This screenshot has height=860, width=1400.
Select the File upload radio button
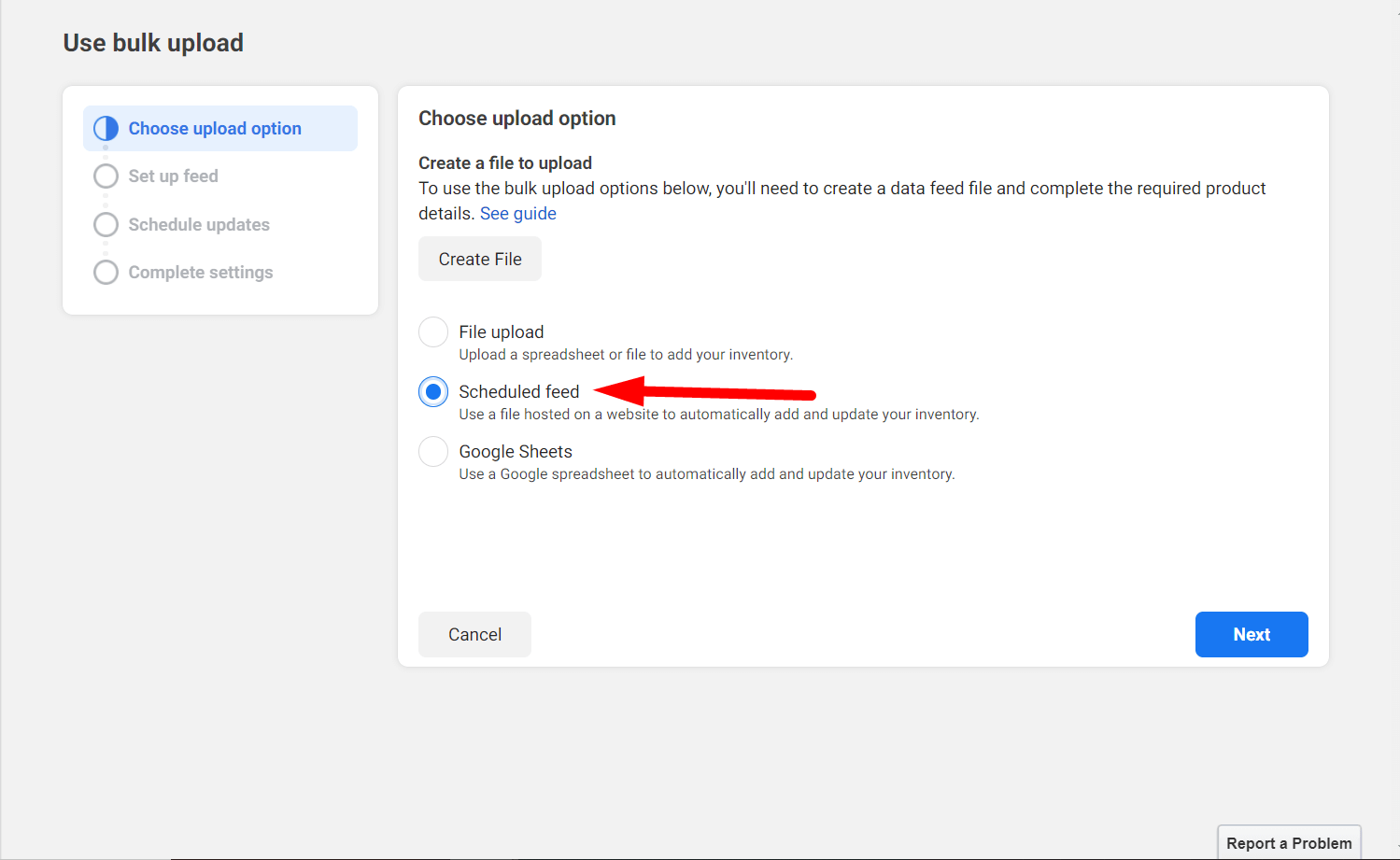point(433,331)
